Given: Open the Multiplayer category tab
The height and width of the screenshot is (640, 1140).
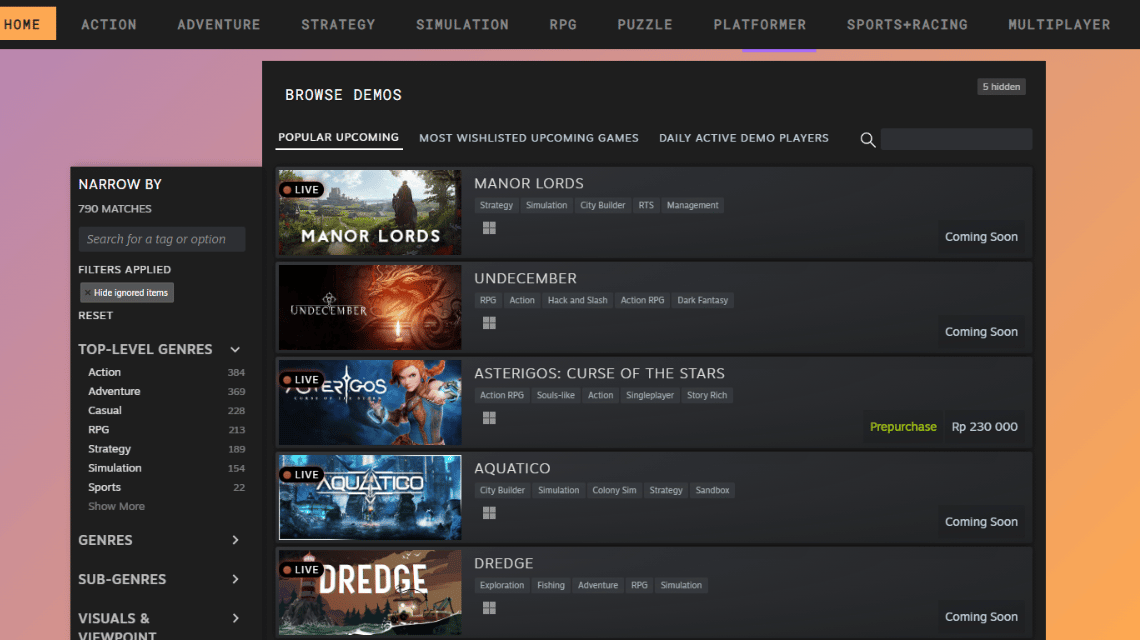Looking at the screenshot, I should pyautogui.click(x=1059, y=25).
